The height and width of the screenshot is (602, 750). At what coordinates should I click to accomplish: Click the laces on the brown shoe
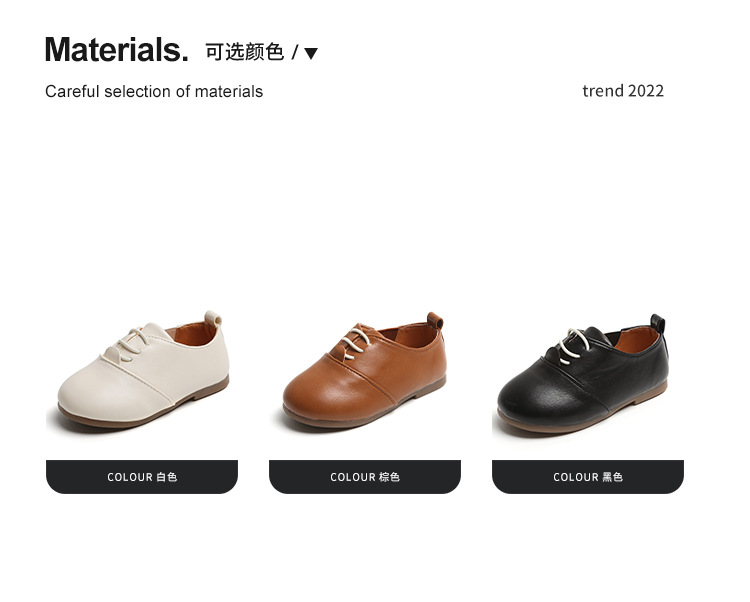click(354, 341)
